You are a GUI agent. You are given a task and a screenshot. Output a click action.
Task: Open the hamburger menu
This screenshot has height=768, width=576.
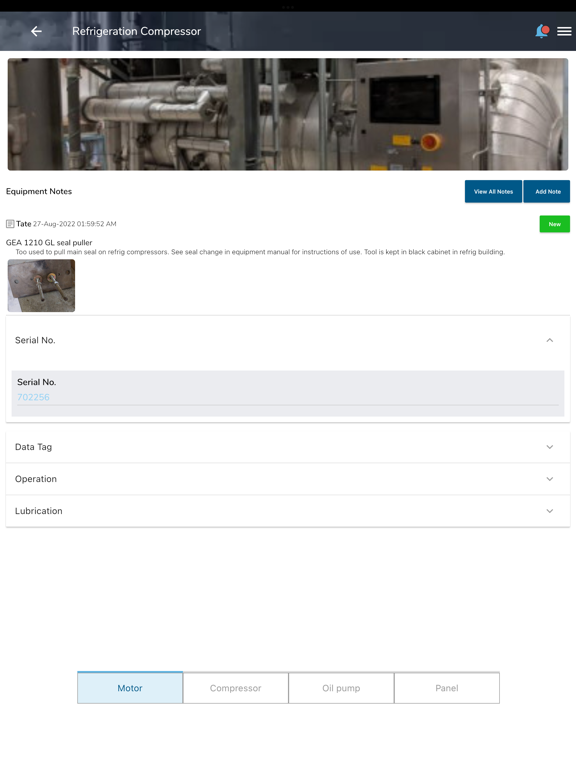point(564,31)
